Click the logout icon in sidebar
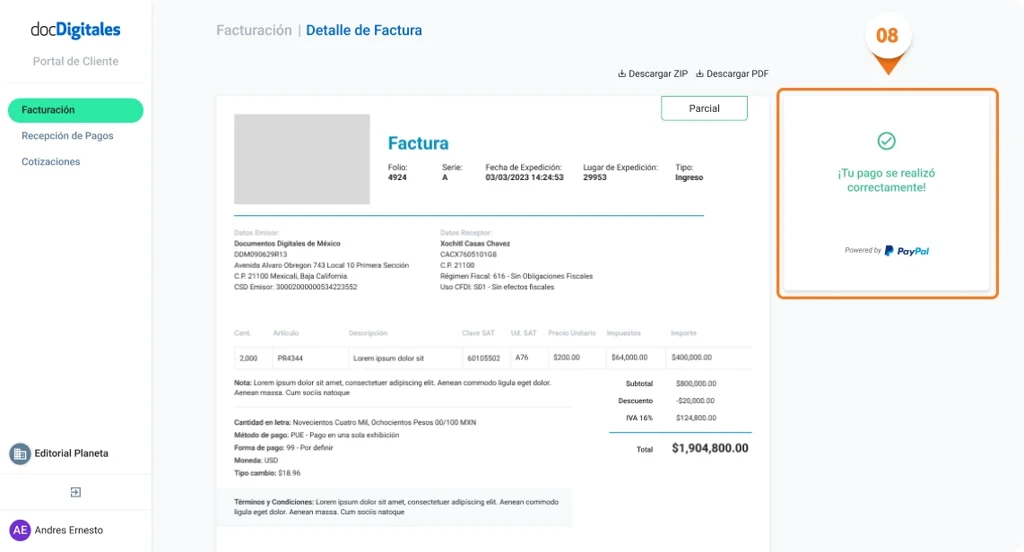The image size is (1024, 552). point(76,492)
